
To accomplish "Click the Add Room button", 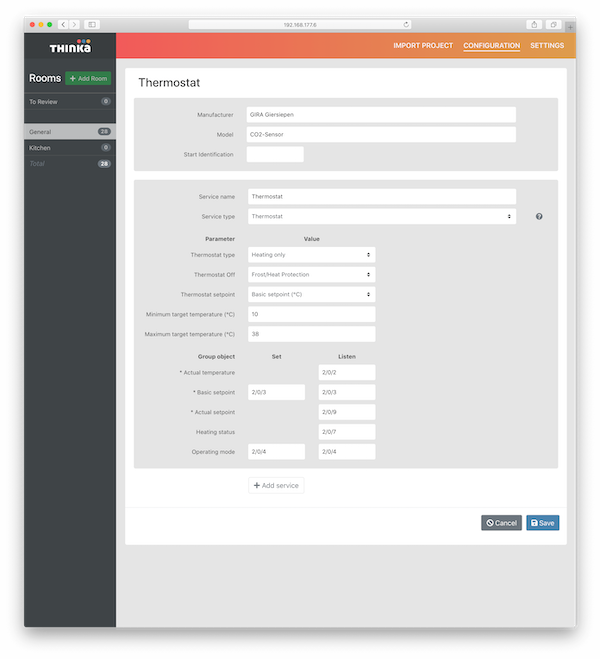I will [88, 78].
